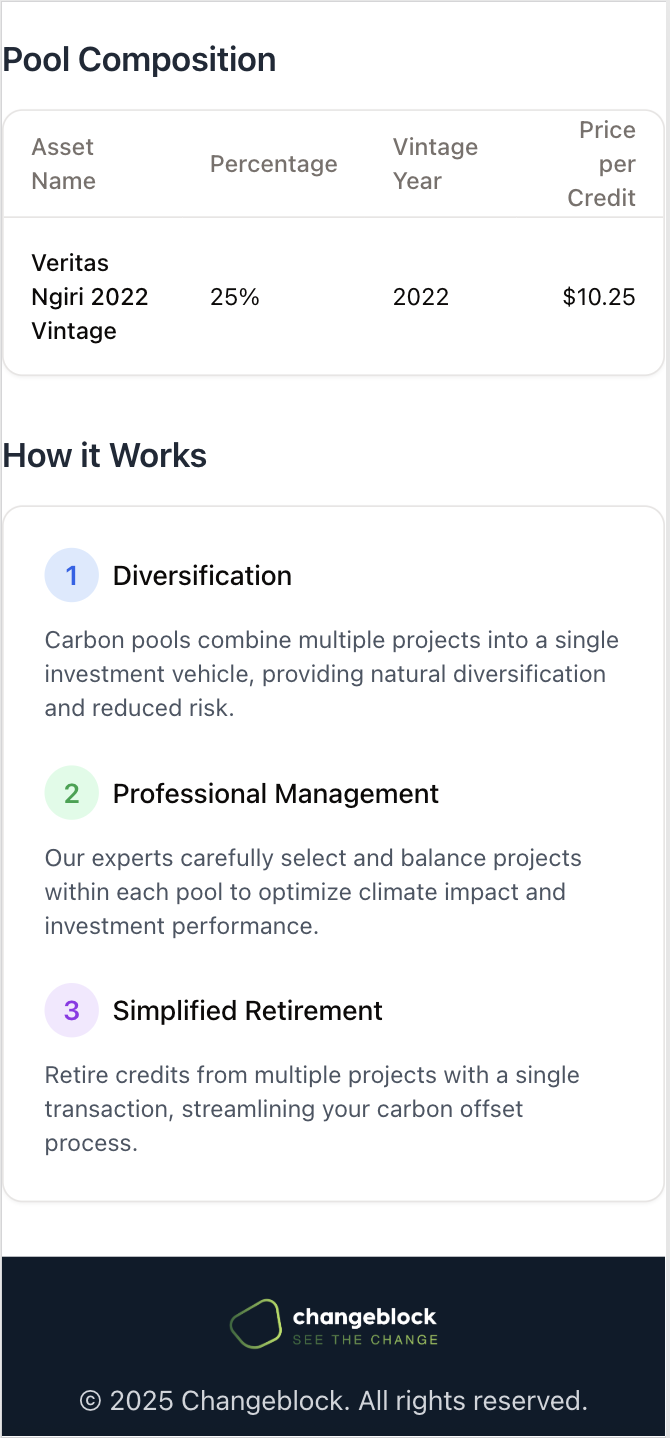Click the blue step 1 circle

click(x=72, y=575)
